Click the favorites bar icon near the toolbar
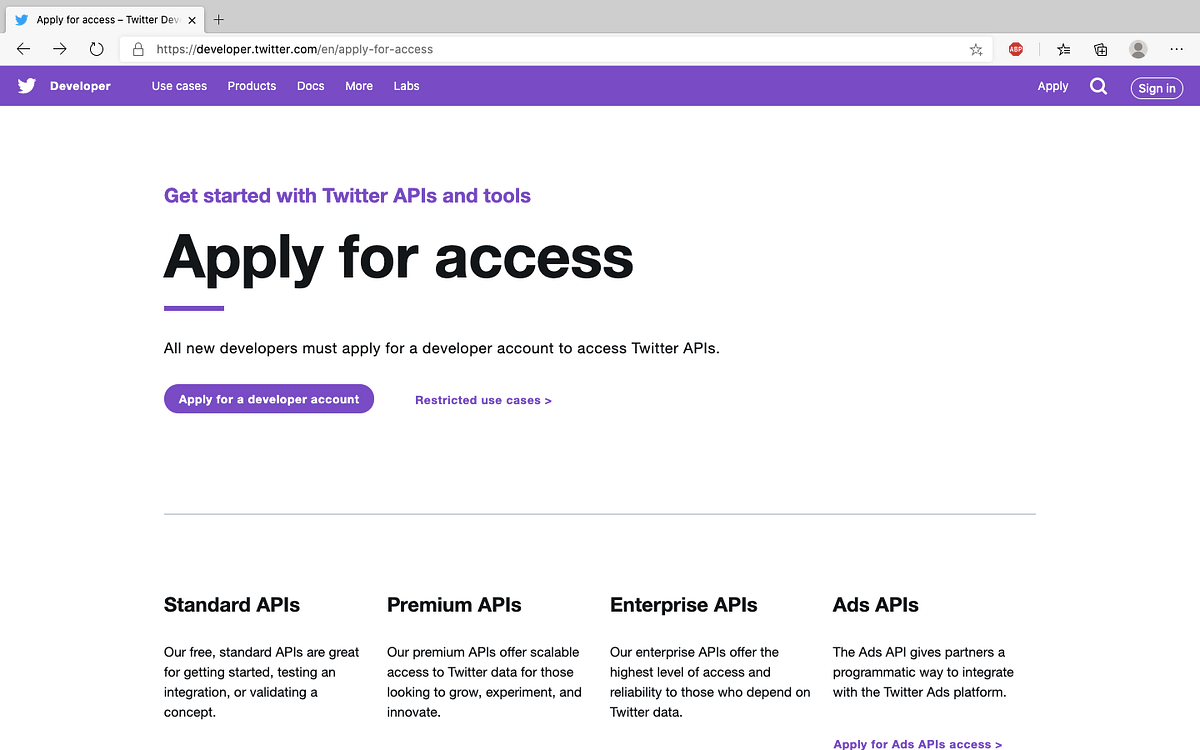 (x=1062, y=48)
